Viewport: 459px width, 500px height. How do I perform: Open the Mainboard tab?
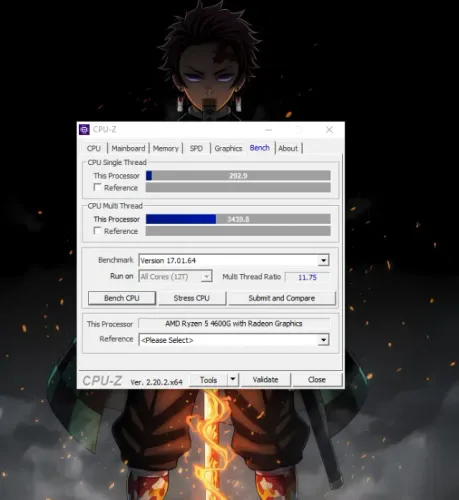(128, 148)
